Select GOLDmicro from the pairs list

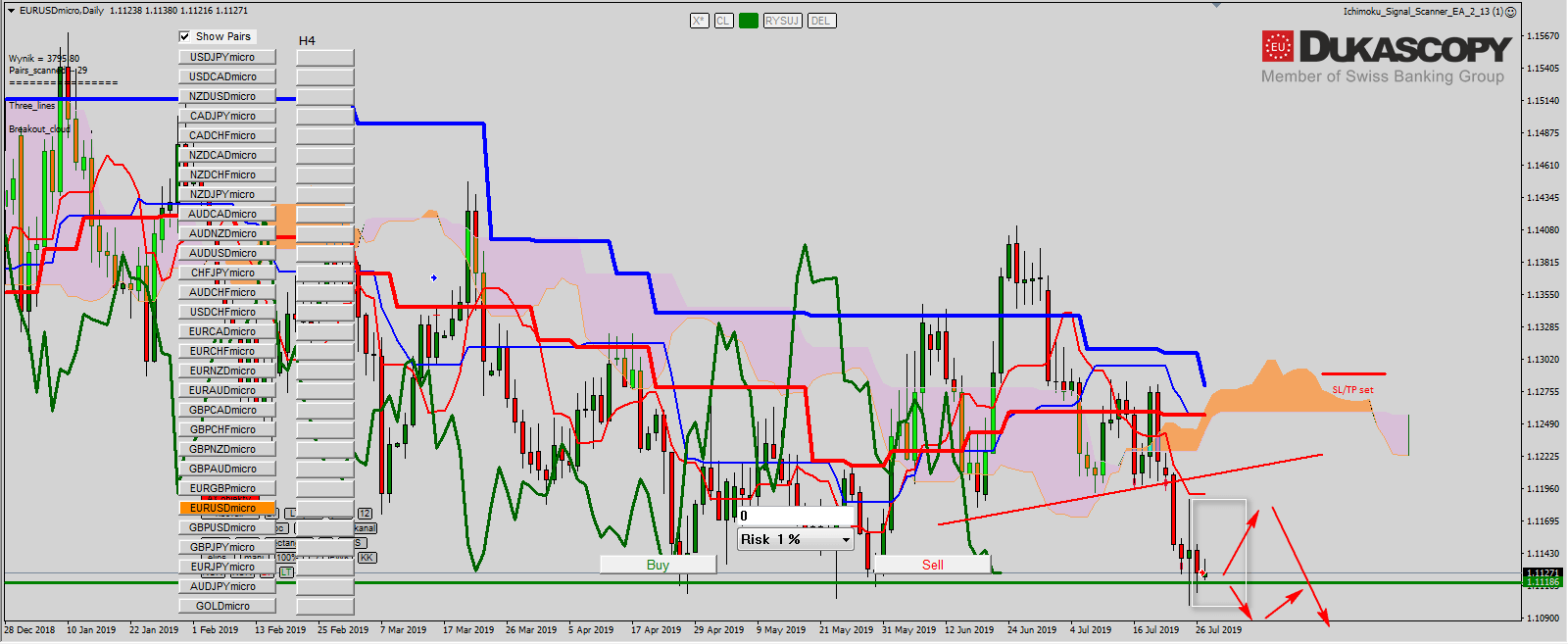[x=226, y=606]
